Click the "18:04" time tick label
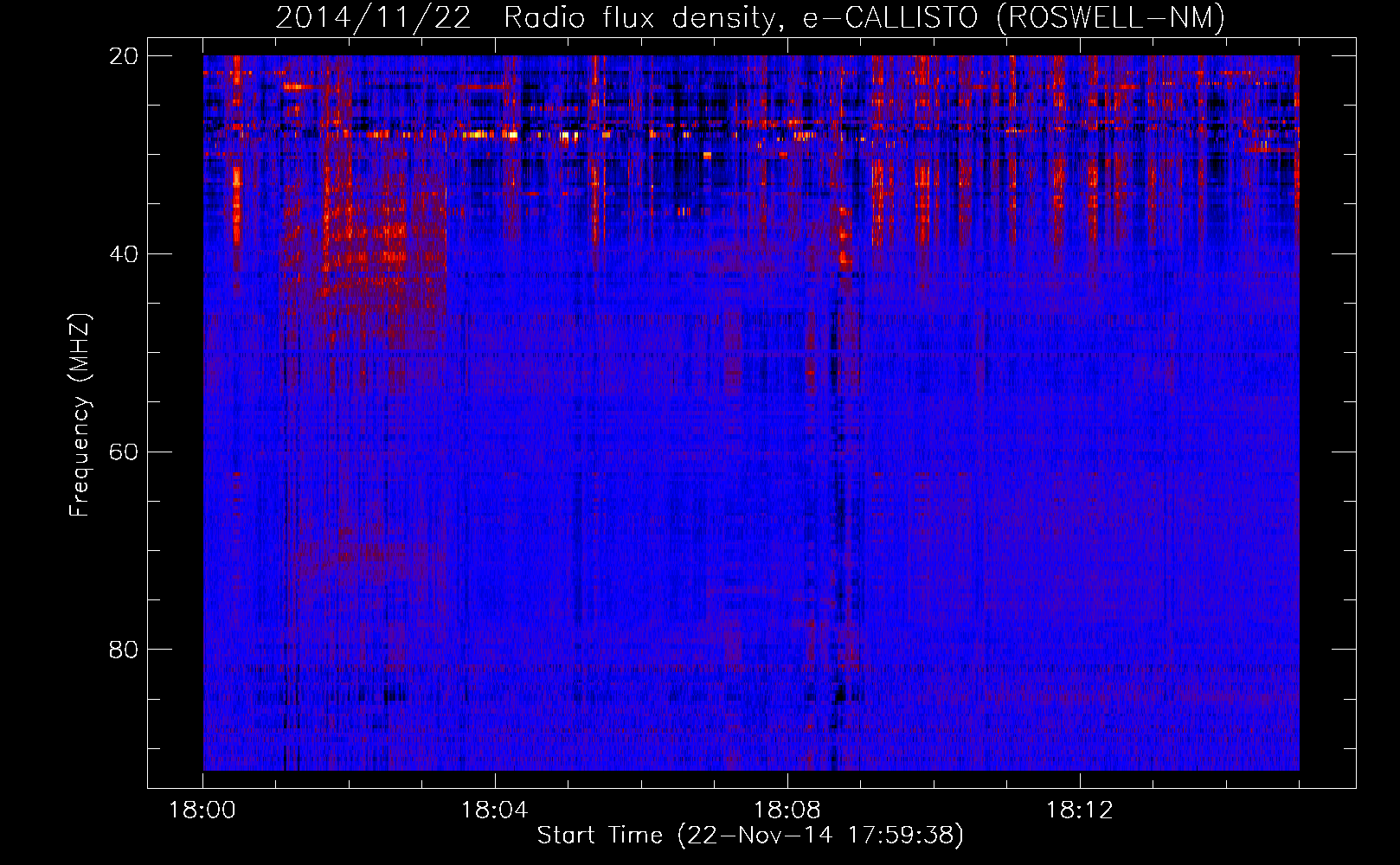 pos(495,811)
